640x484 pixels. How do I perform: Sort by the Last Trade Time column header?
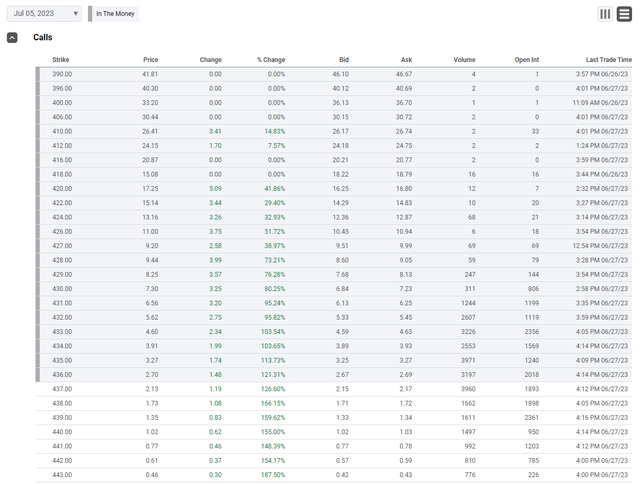point(609,60)
